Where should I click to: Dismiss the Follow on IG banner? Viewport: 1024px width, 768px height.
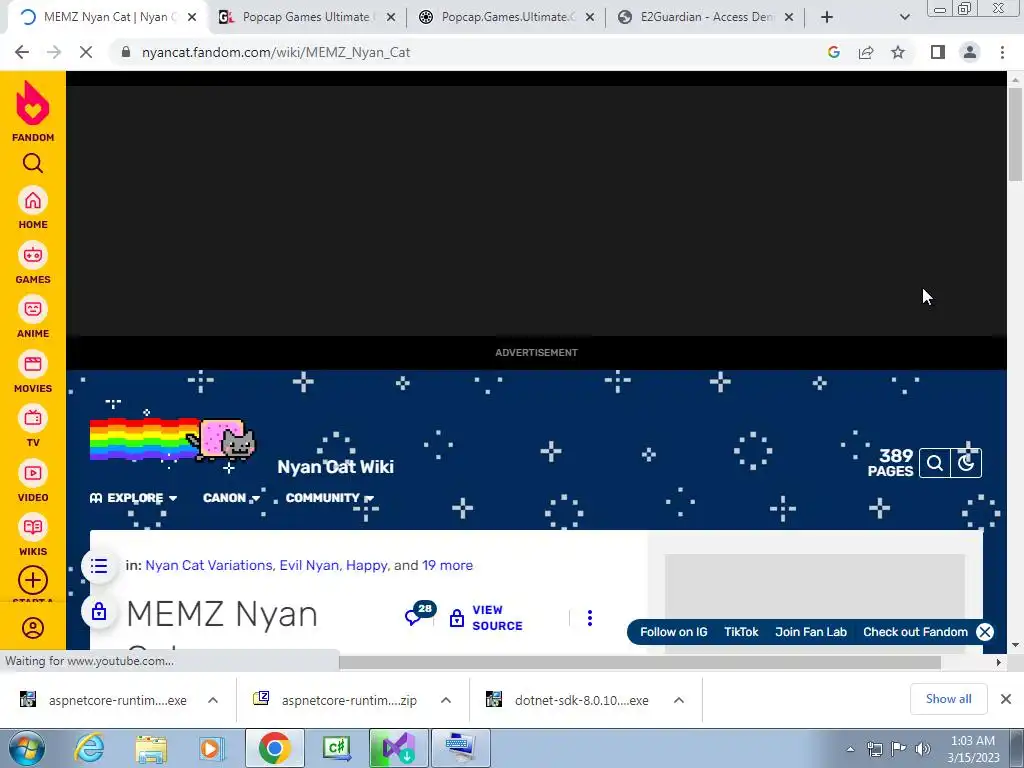pyautogui.click(x=985, y=632)
